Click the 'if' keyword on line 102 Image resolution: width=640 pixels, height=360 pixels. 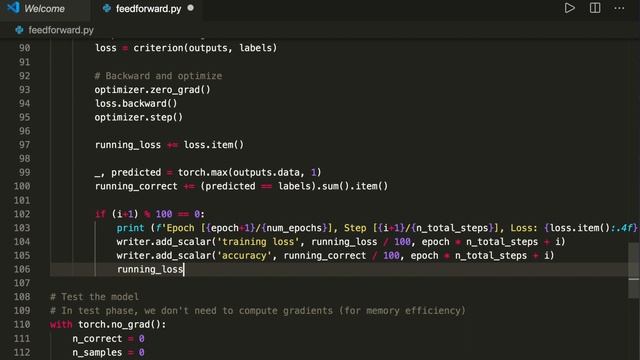tap(100, 214)
